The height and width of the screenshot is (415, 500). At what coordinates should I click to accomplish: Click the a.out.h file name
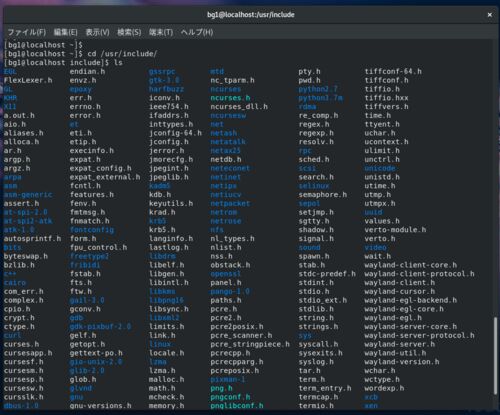(19, 116)
